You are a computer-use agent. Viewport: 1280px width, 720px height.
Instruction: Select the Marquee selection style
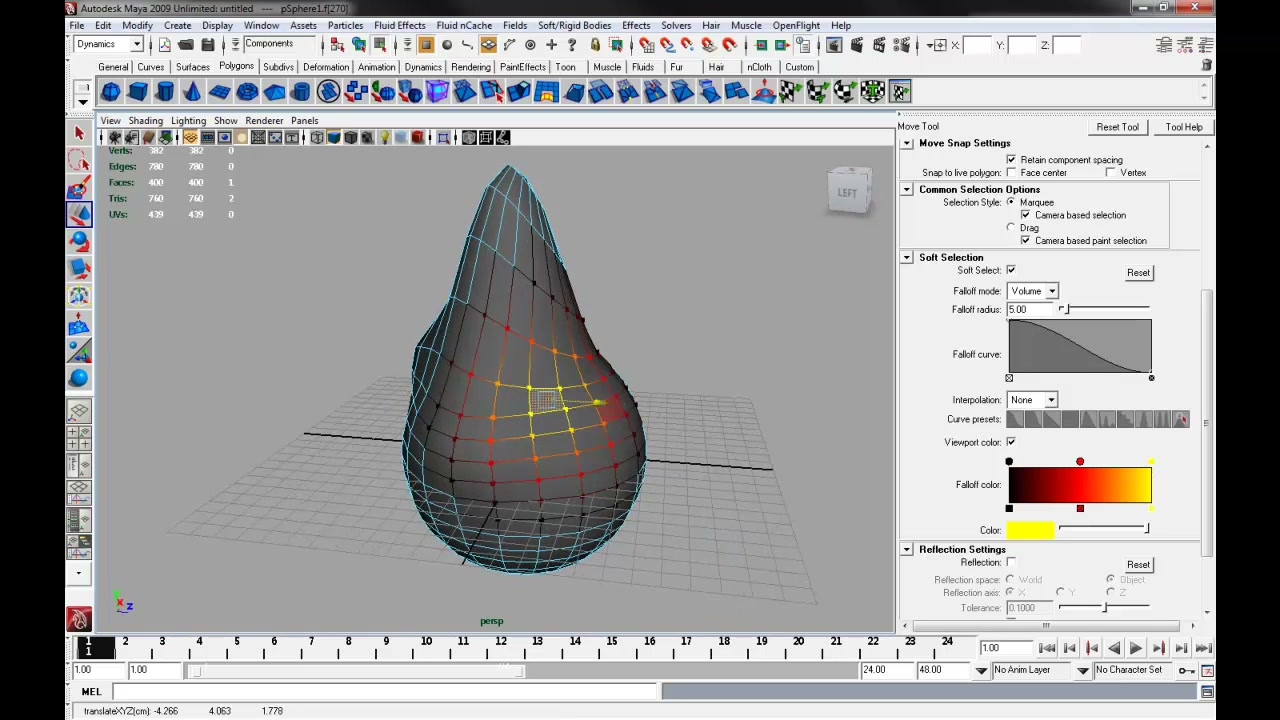[1011, 202]
